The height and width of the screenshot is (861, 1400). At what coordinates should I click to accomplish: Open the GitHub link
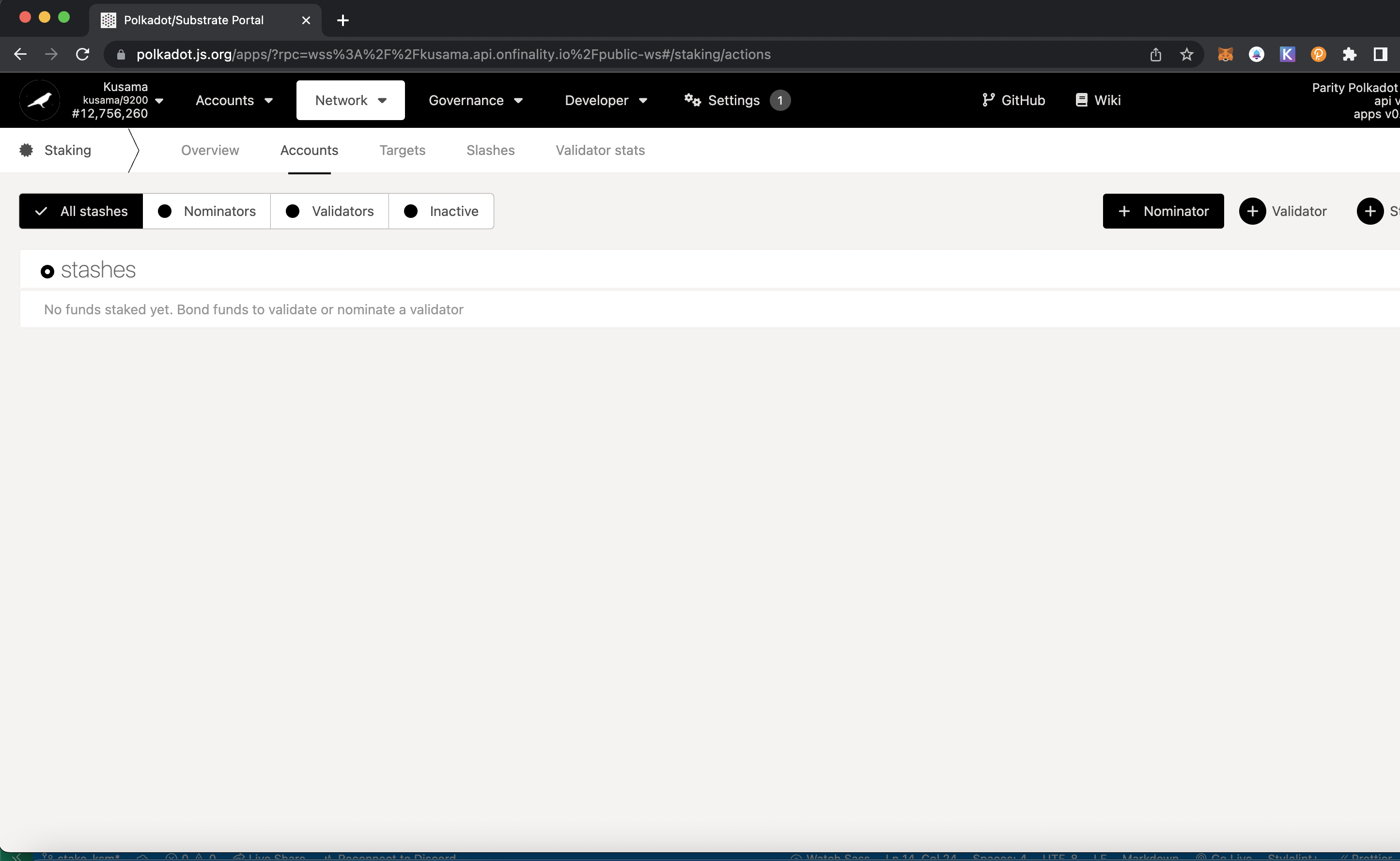click(x=1014, y=100)
